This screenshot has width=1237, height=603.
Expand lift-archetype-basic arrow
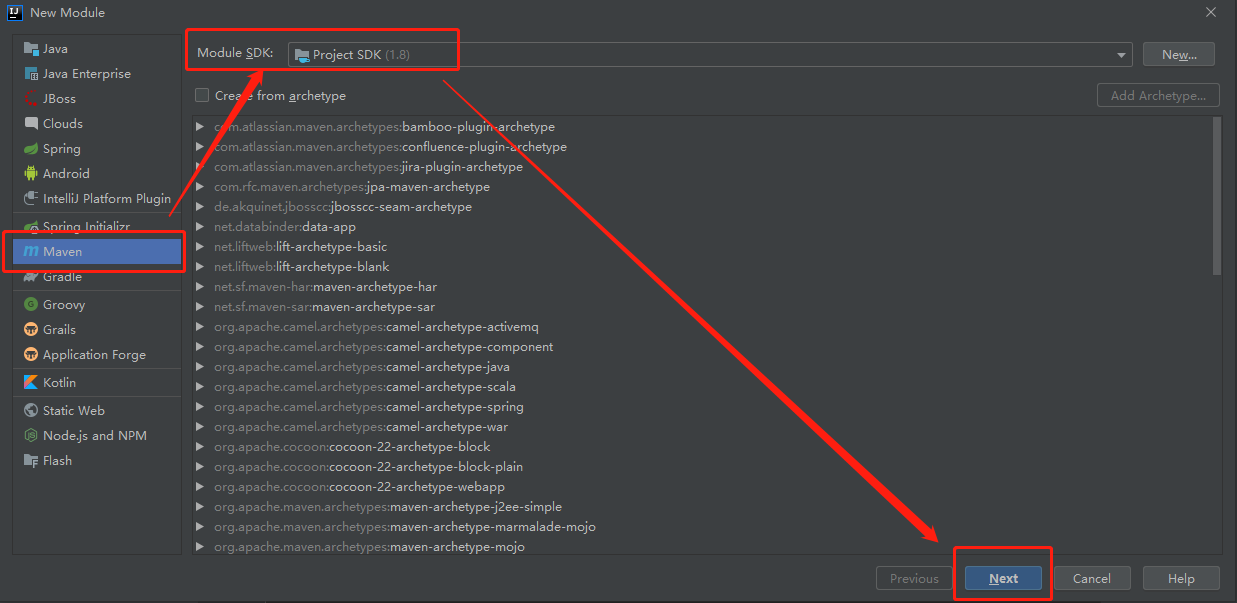tap(200, 247)
